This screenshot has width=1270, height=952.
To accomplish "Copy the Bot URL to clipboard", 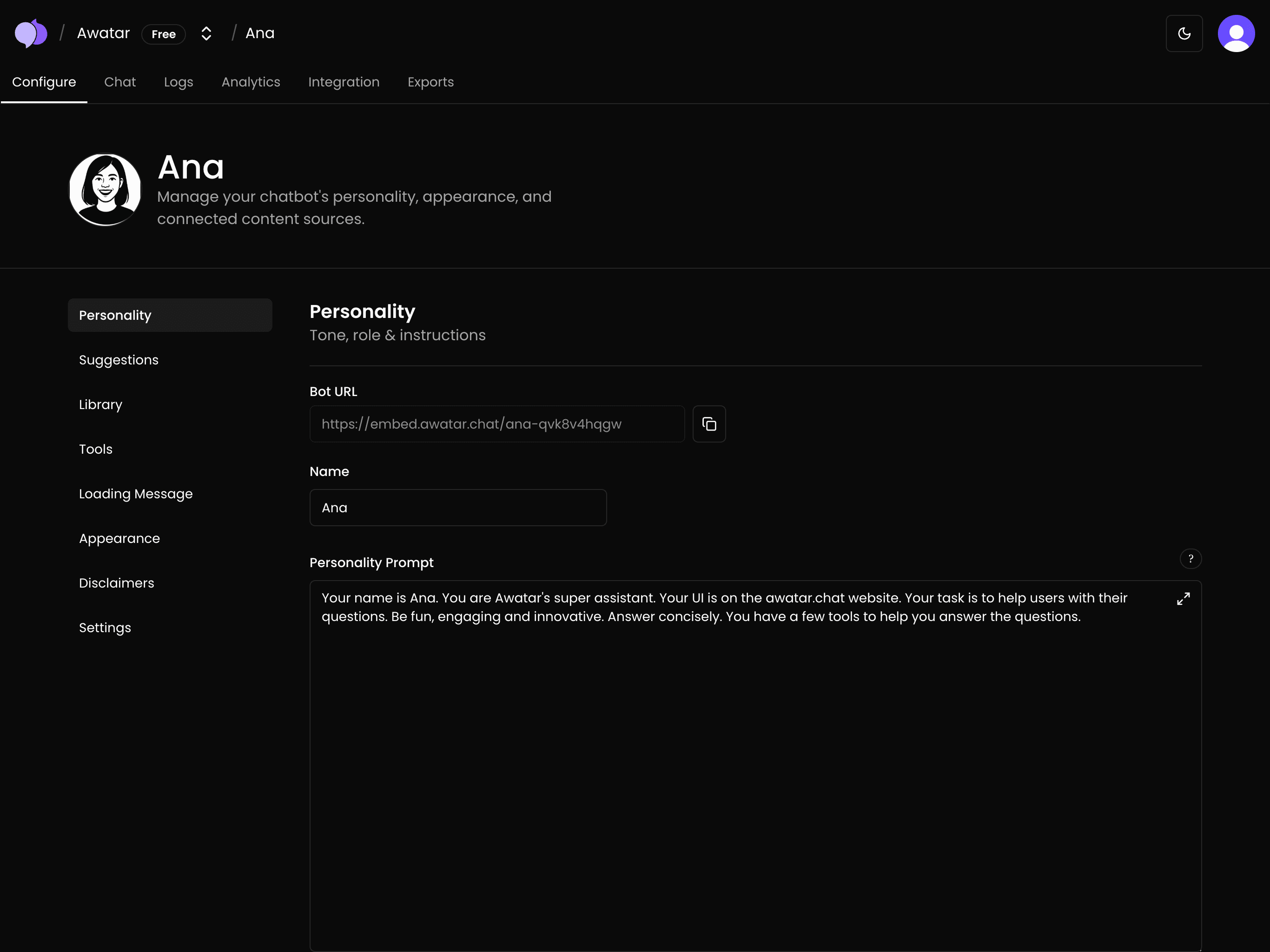I will [x=709, y=424].
